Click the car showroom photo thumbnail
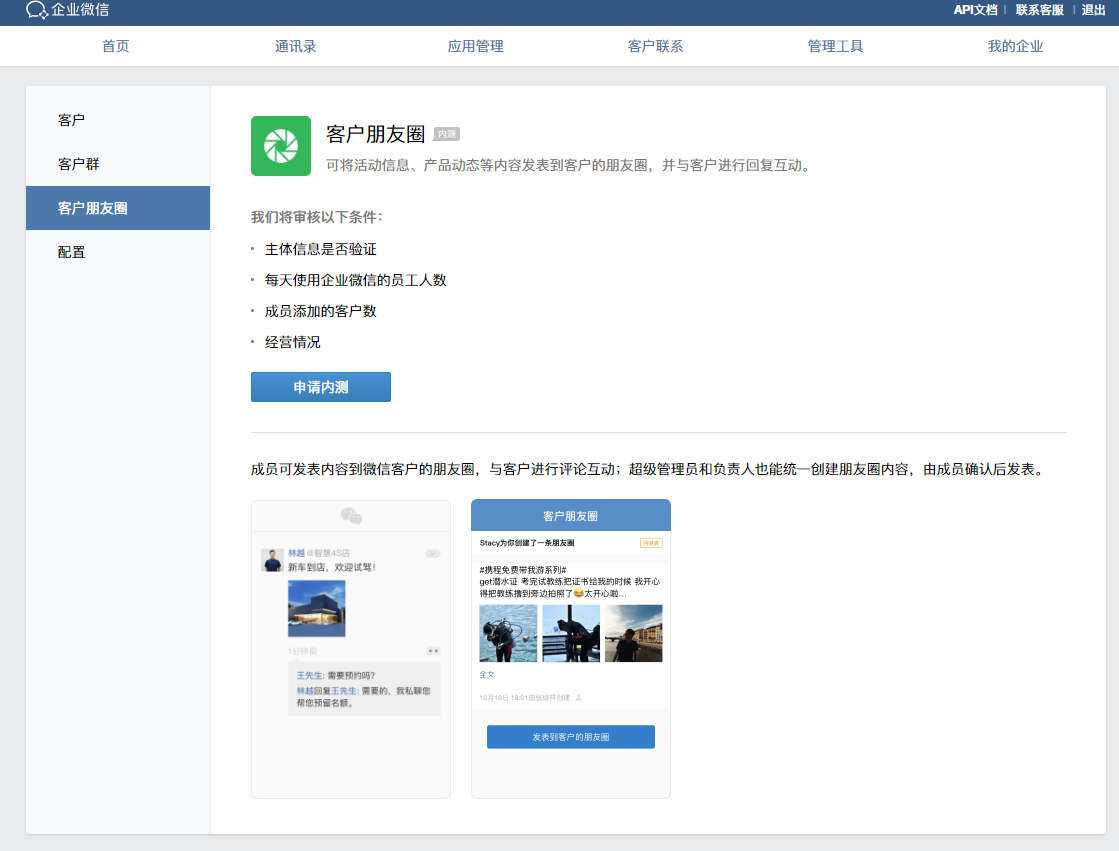Image resolution: width=1119 pixels, height=851 pixels. [316, 608]
